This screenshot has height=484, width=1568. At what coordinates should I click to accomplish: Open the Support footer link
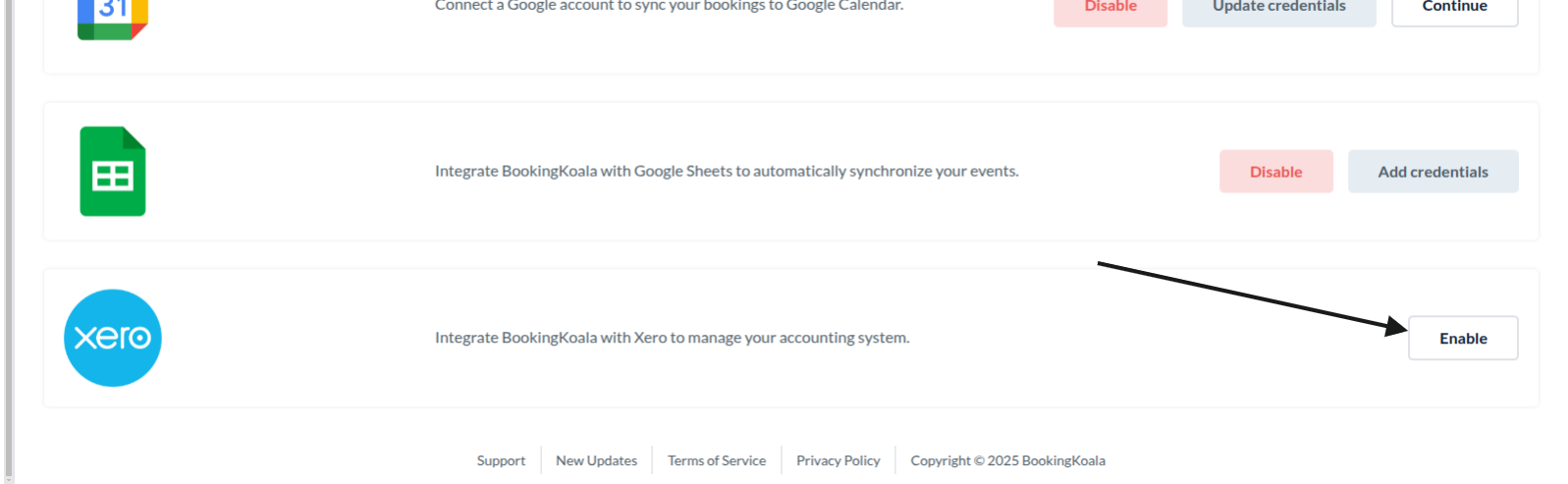pyautogui.click(x=501, y=460)
